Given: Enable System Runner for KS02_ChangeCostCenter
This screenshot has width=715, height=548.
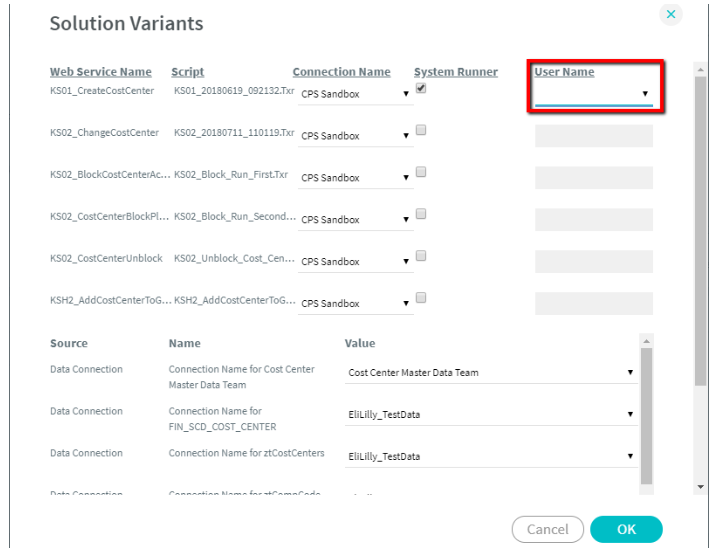Looking at the screenshot, I should [x=421, y=130].
